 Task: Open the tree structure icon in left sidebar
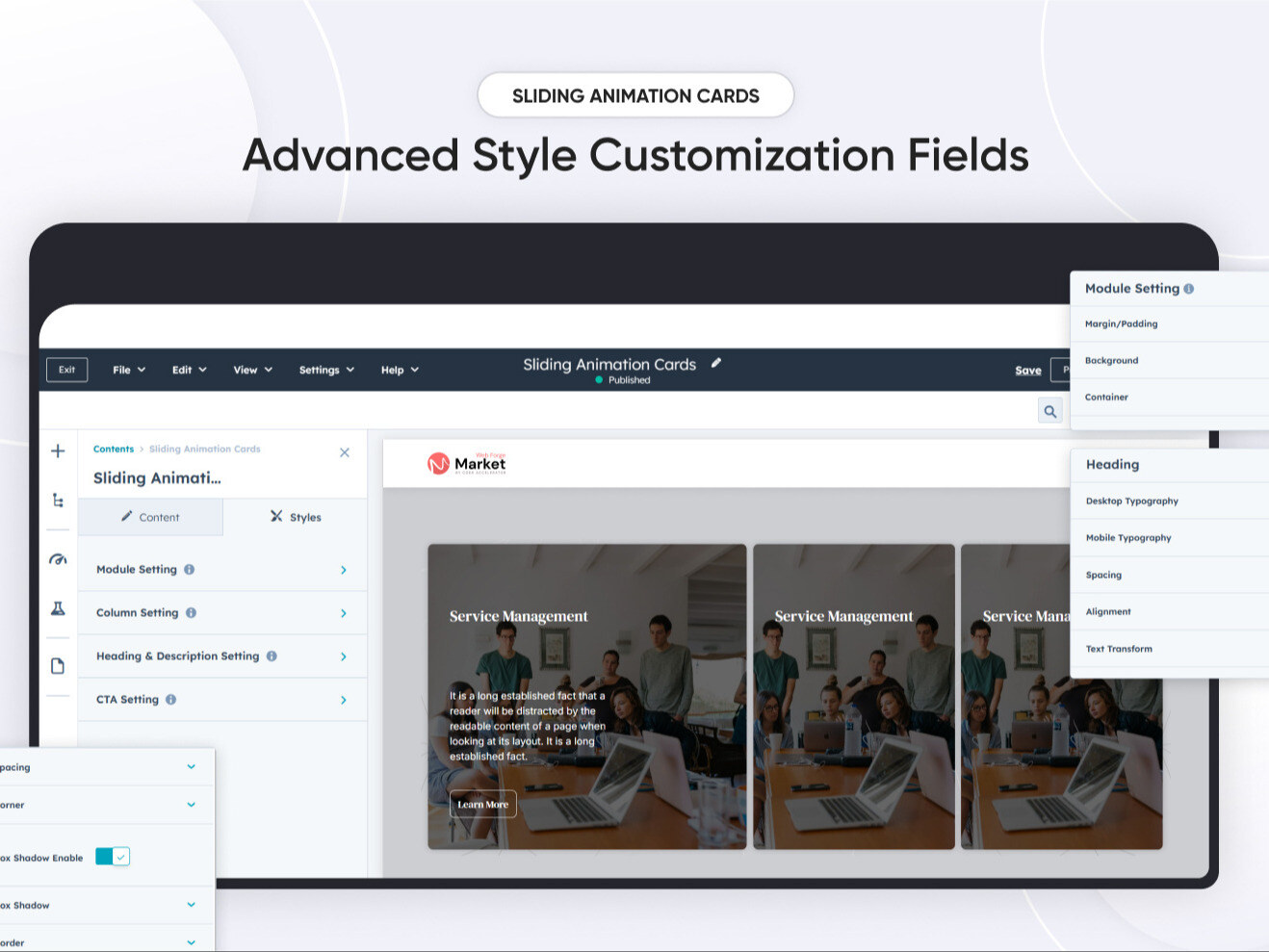point(57,500)
